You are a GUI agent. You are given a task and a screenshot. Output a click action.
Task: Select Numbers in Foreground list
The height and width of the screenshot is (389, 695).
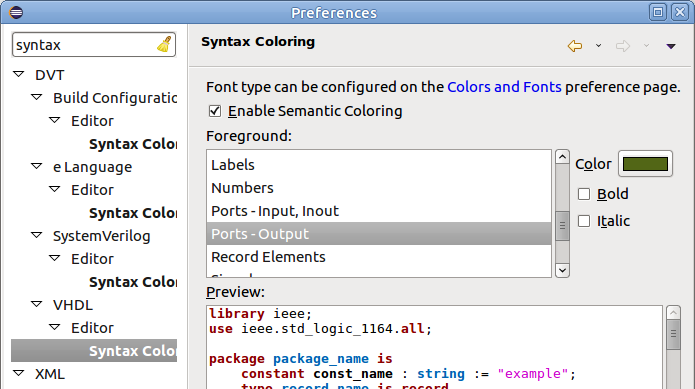(379, 188)
